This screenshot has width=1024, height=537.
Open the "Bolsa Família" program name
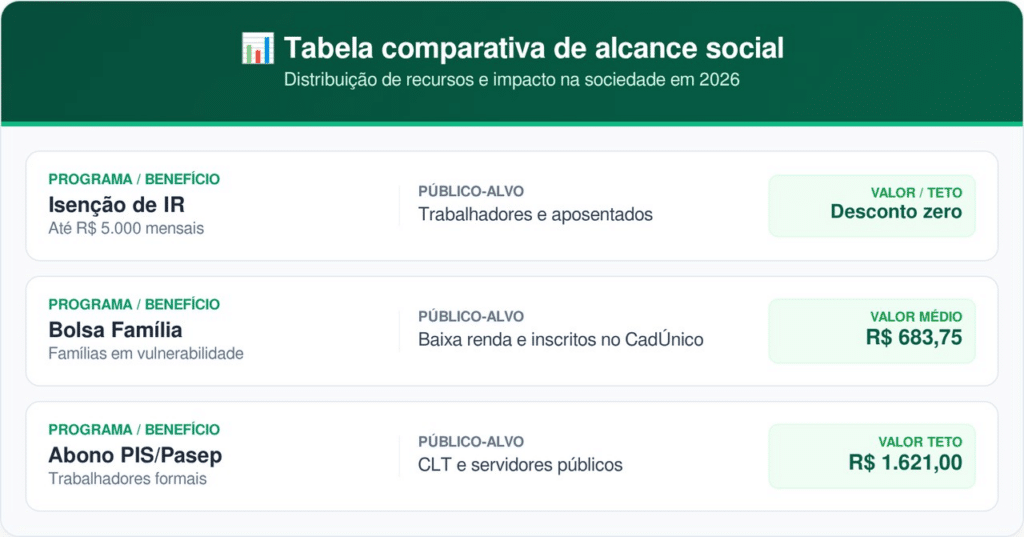pos(115,330)
